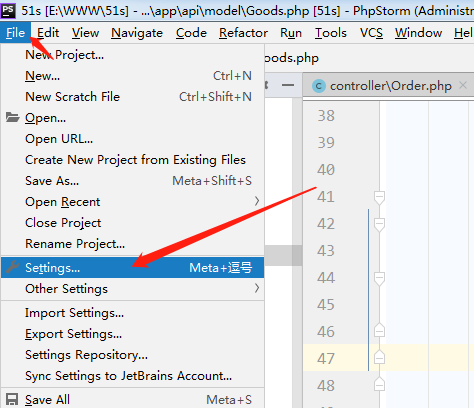Image resolution: width=474 pixels, height=408 pixels.
Task: Click the PhpStorm logo in title bar
Action: [x=8, y=10]
